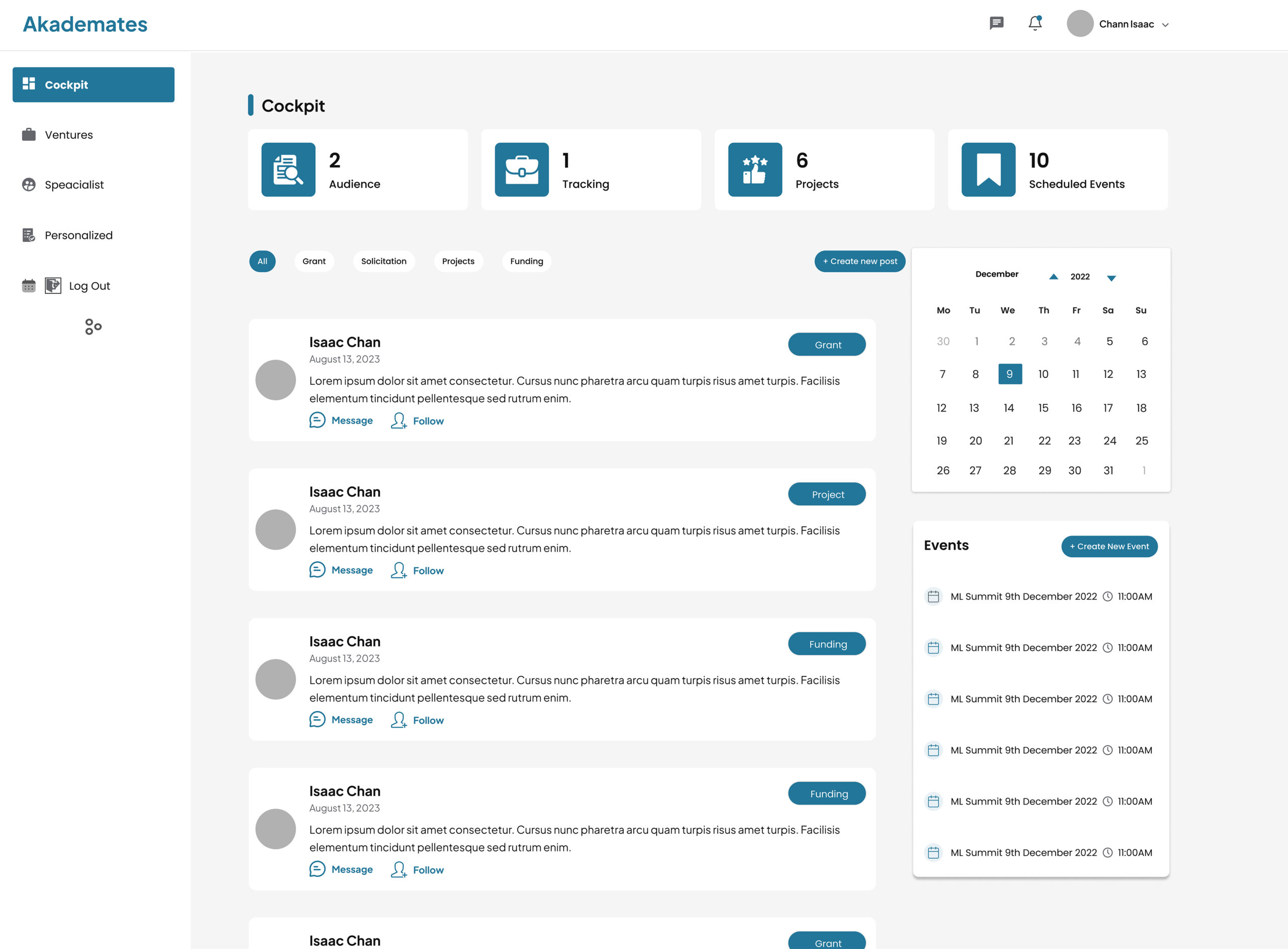Click the Scheduled Events bookmark icon
This screenshot has width=1288, height=949.
click(988, 169)
